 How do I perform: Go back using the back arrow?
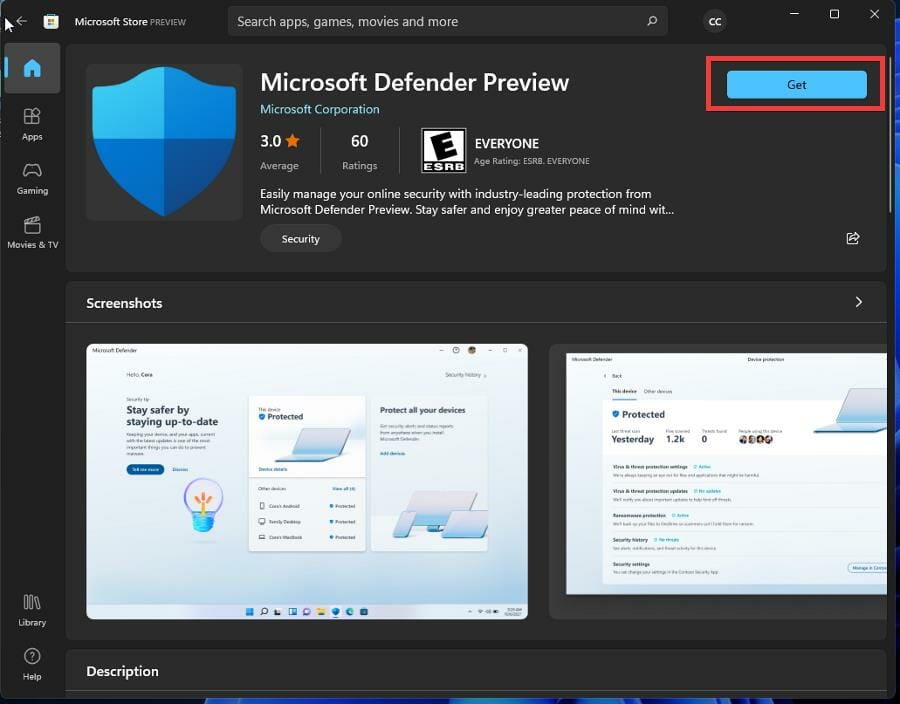tap(22, 21)
